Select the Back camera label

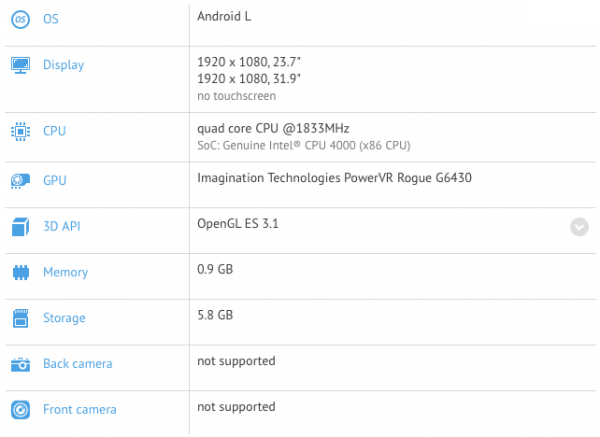tap(78, 364)
